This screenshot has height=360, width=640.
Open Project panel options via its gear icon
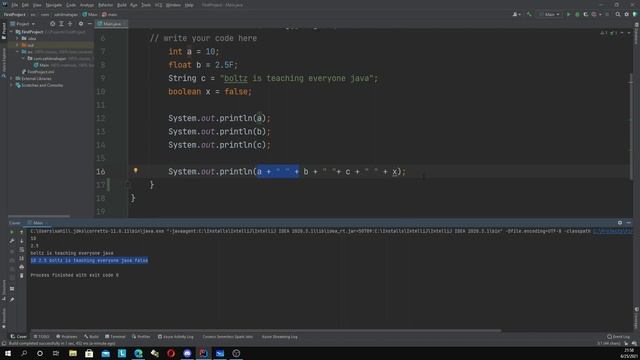click(x=80, y=24)
